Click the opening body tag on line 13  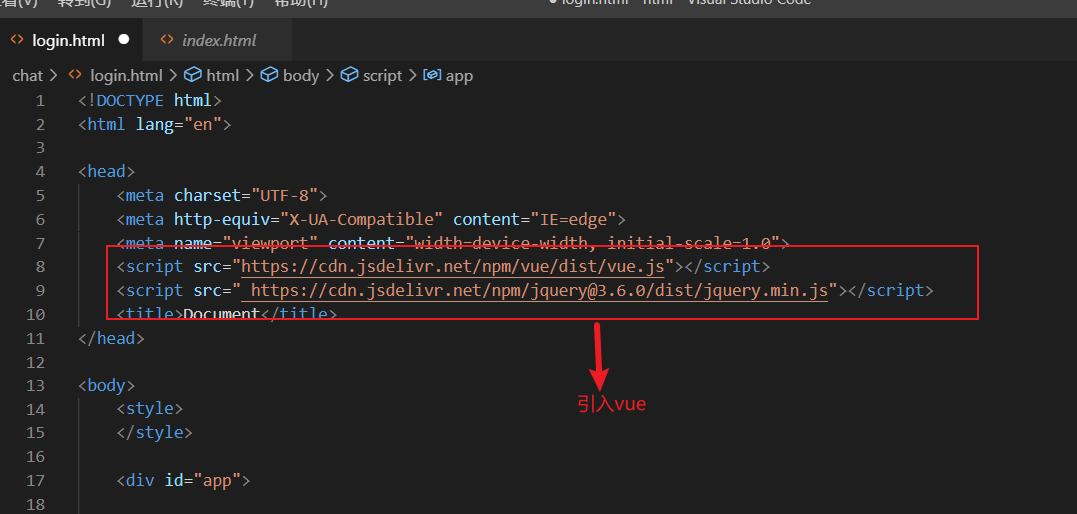pyautogui.click(x=106, y=386)
